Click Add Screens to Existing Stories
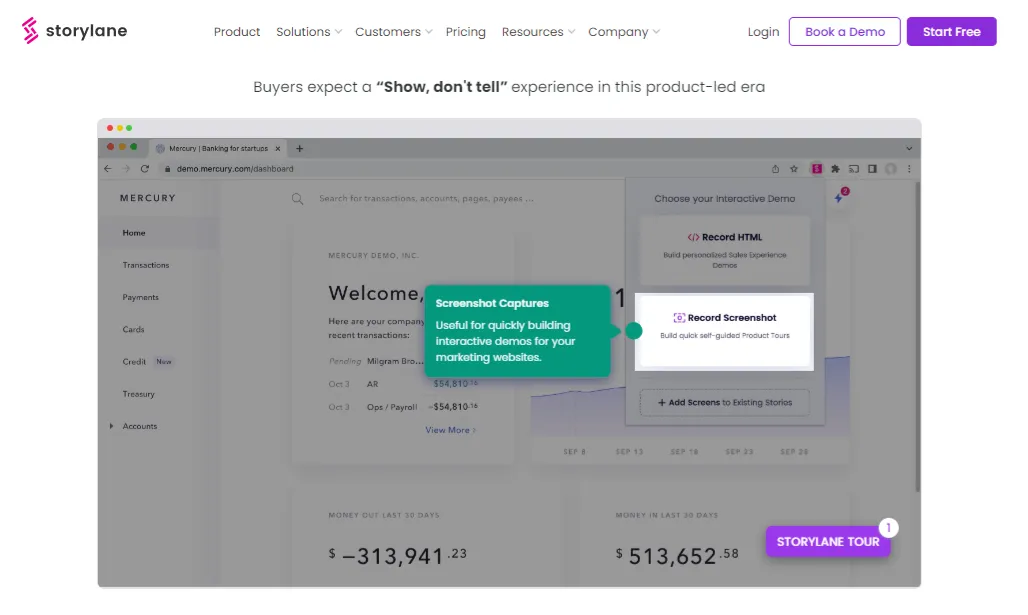This screenshot has height=615, width=1028. (x=724, y=403)
